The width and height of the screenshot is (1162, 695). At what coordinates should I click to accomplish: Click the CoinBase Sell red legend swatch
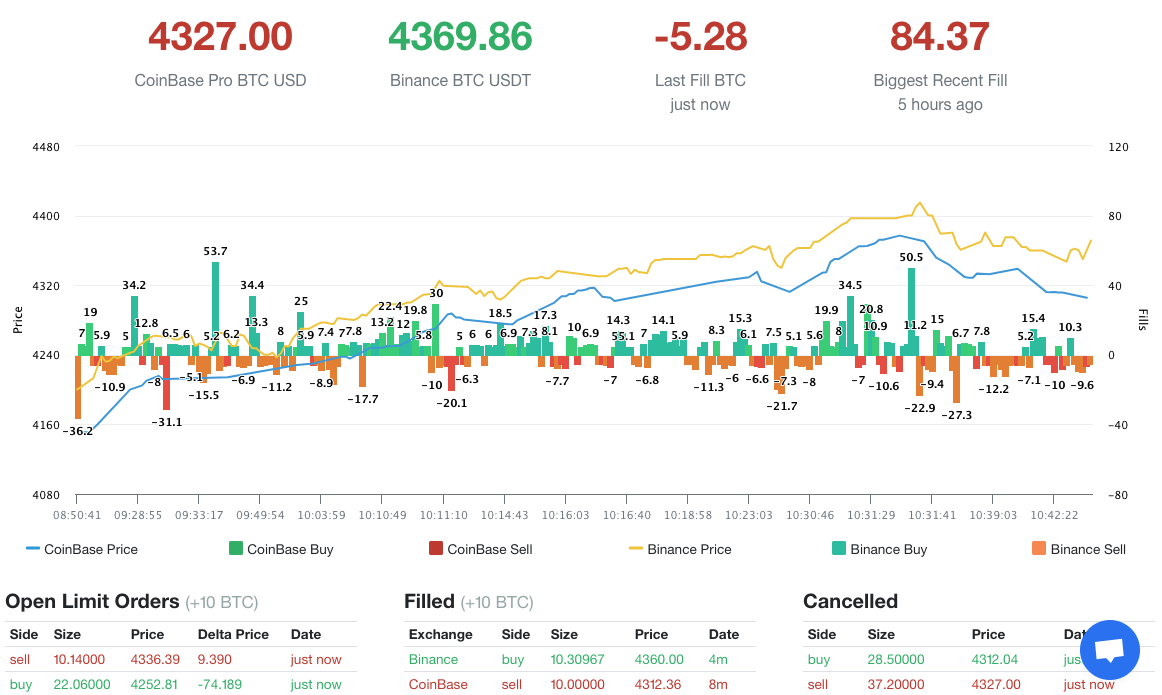tap(436, 548)
